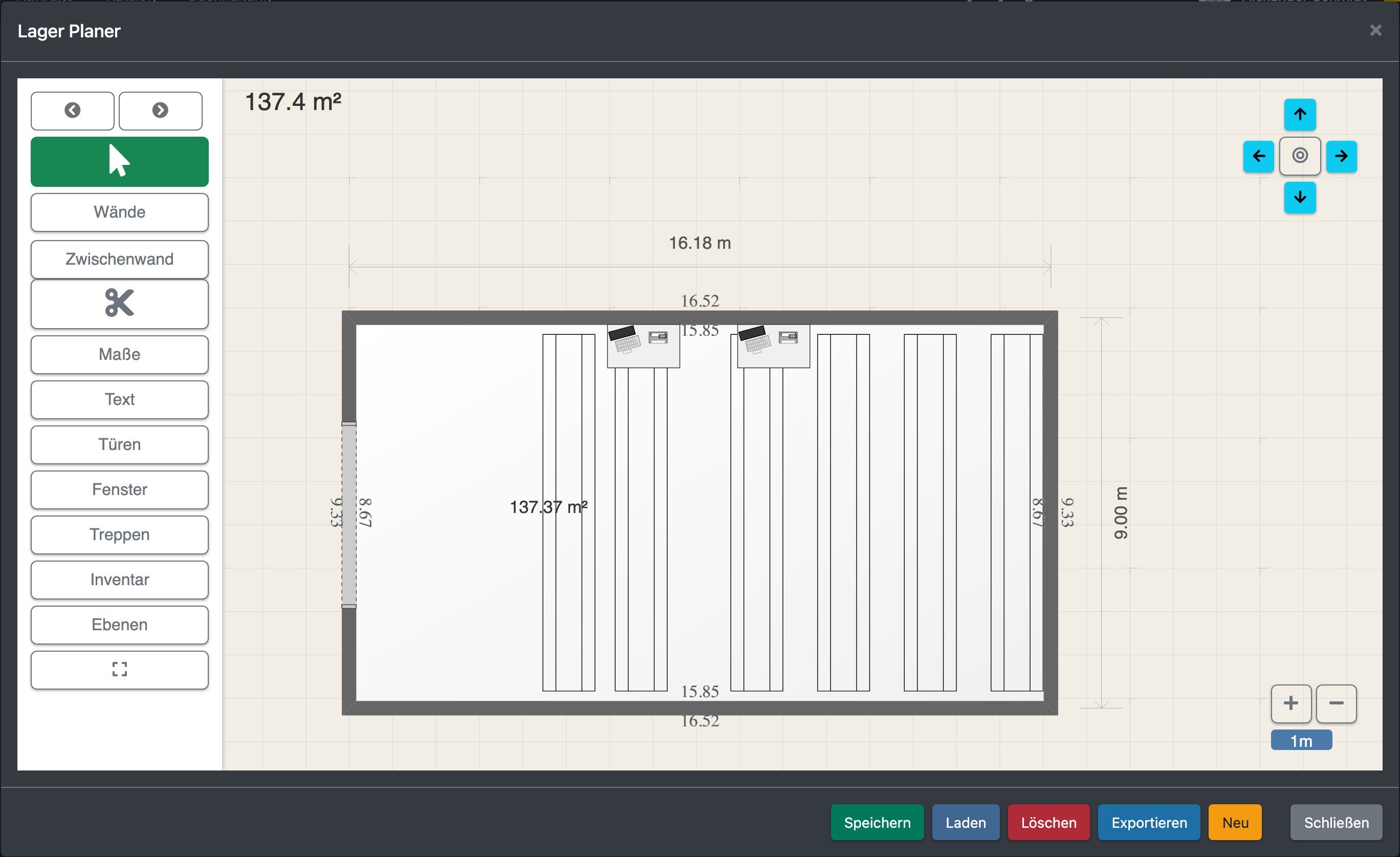Open the Türen doors panel
1400x857 pixels.
pyautogui.click(x=119, y=444)
